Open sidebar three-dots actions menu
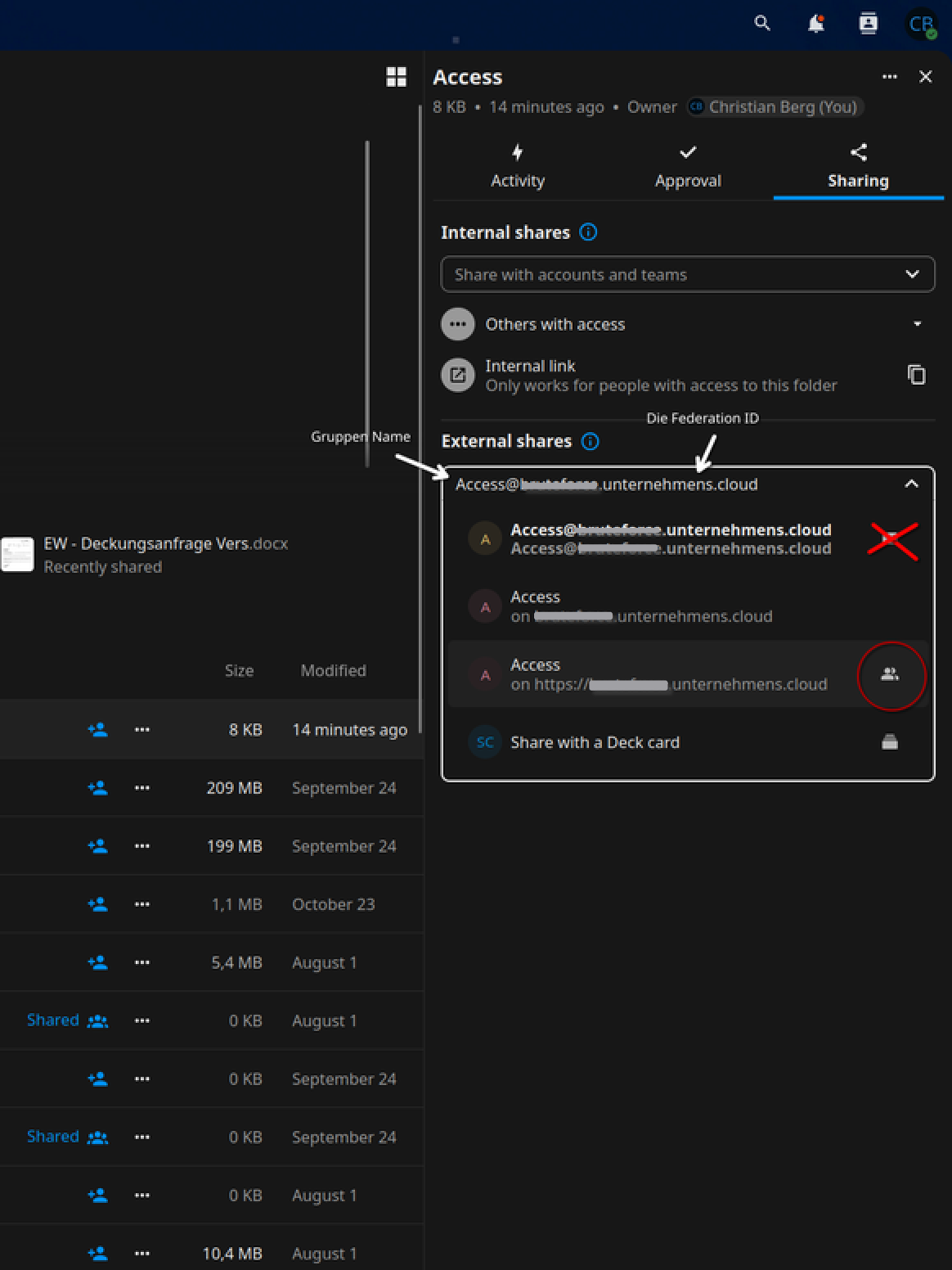The height and width of the screenshot is (1270, 952). click(x=890, y=77)
